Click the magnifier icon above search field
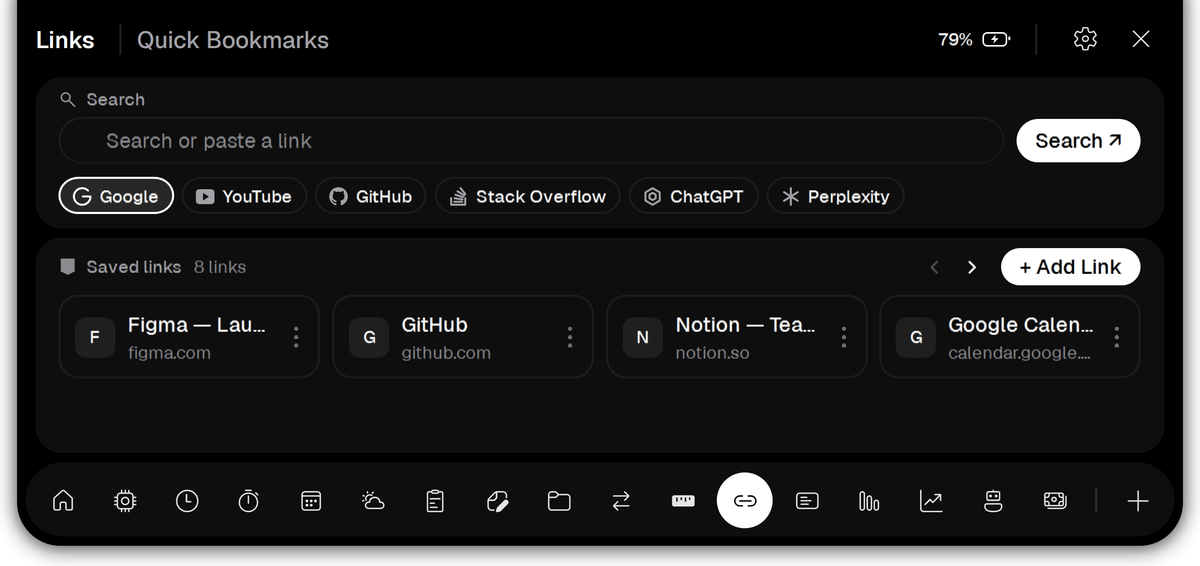The image size is (1200, 566). (68, 99)
